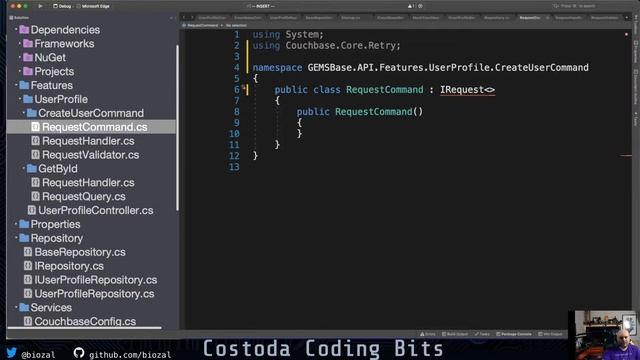Image resolution: width=640 pixels, height=360 pixels.
Task: Click the Solution pad horizontal scrollbar
Action: tap(84, 327)
